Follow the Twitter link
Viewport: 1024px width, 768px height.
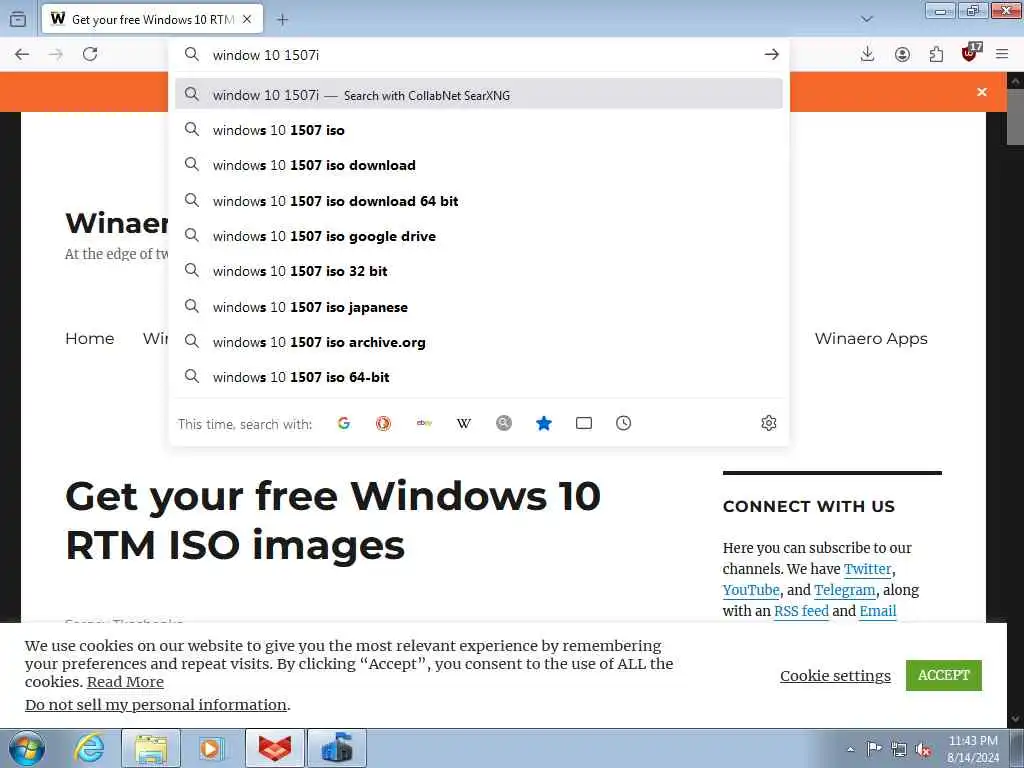pos(867,569)
